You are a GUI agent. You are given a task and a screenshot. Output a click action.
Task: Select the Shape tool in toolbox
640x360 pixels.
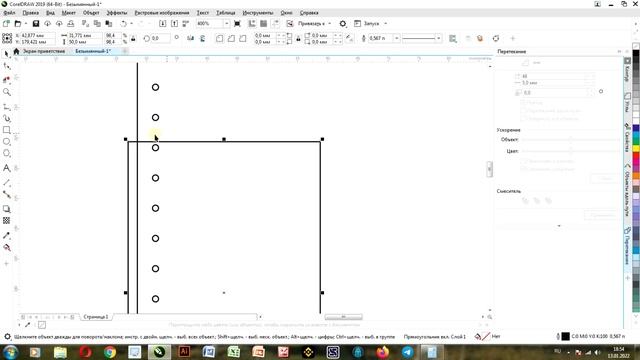tap(7, 66)
